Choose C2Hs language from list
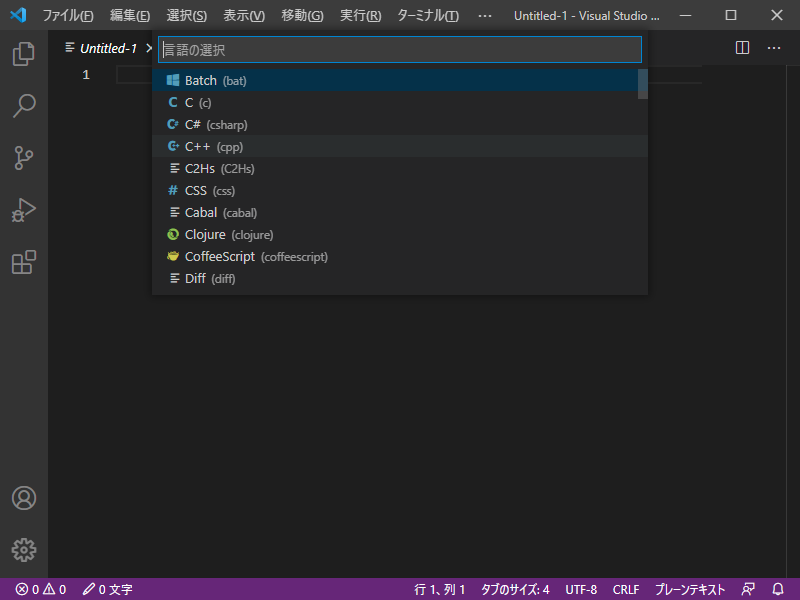The height and width of the screenshot is (600, 800). (x=400, y=168)
